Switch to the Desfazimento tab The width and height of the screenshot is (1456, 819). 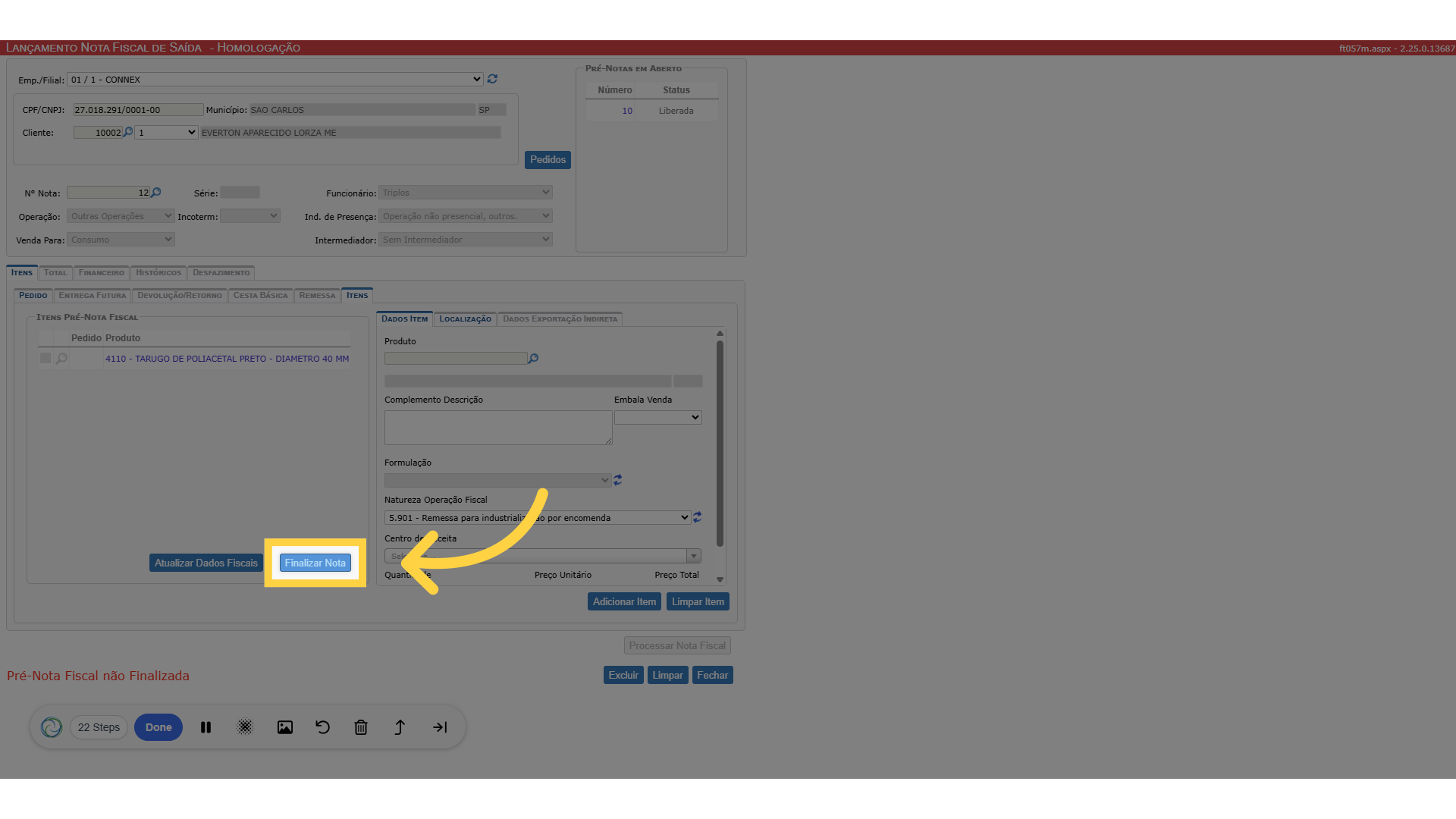point(221,273)
